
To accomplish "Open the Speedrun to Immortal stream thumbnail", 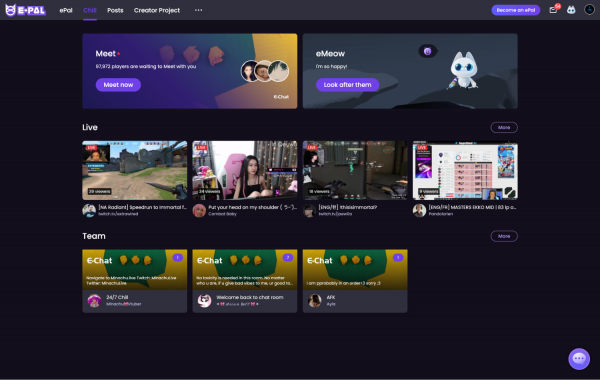I will pyautogui.click(x=135, y=170).
